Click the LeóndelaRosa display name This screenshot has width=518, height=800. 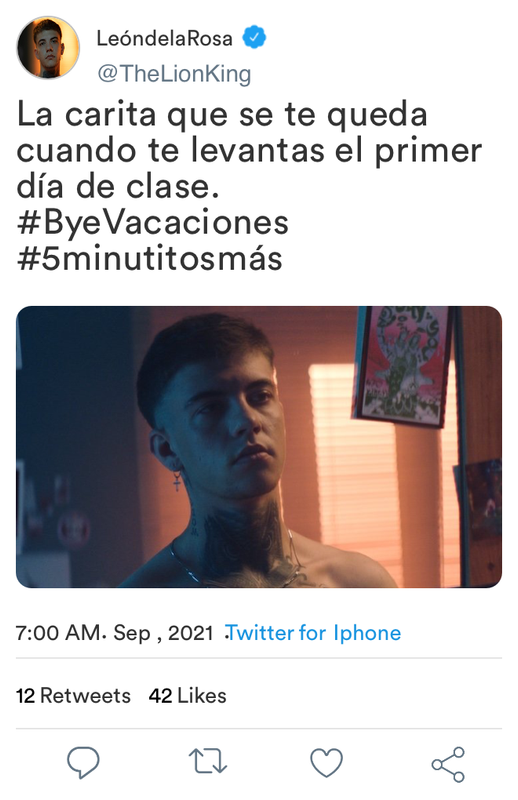pyautogui.click(x=164, y=38)
